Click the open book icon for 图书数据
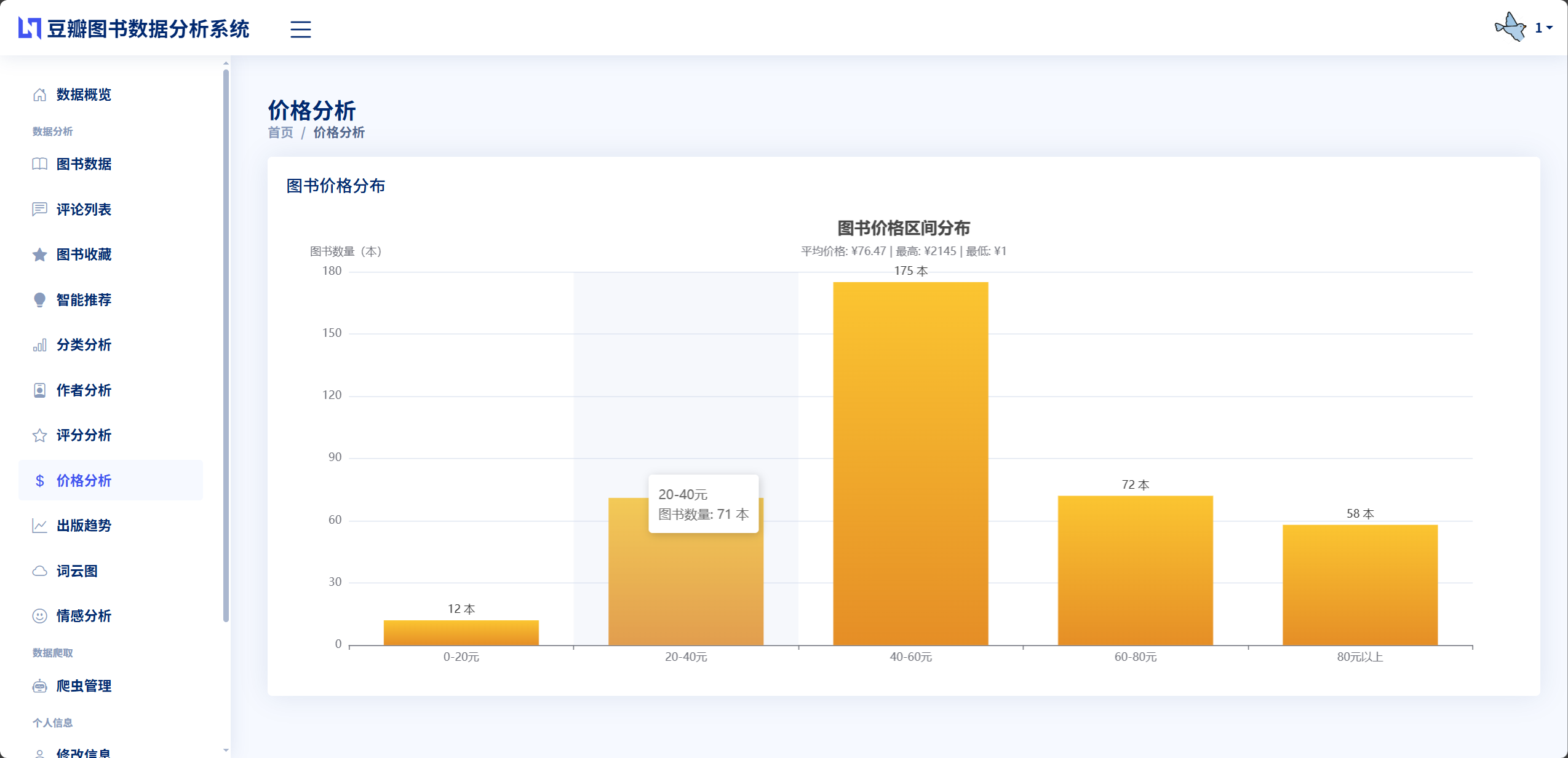 point(39,164)
